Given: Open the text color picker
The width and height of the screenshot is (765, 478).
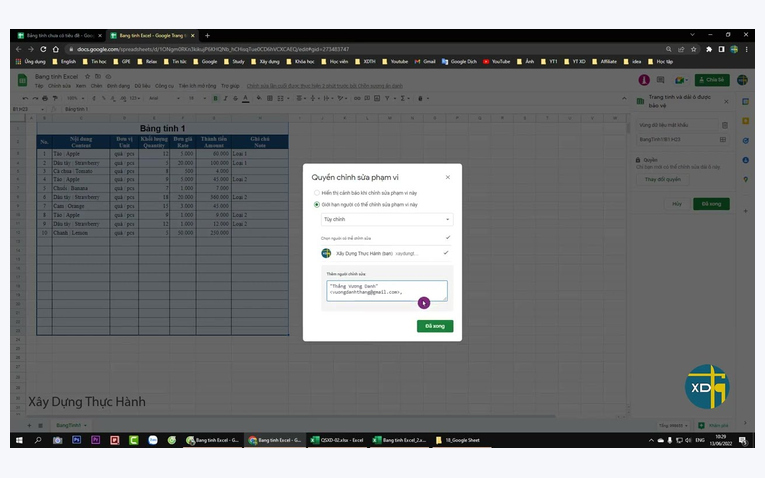Looking at the screenshot, I should click(x=245, y=99).
